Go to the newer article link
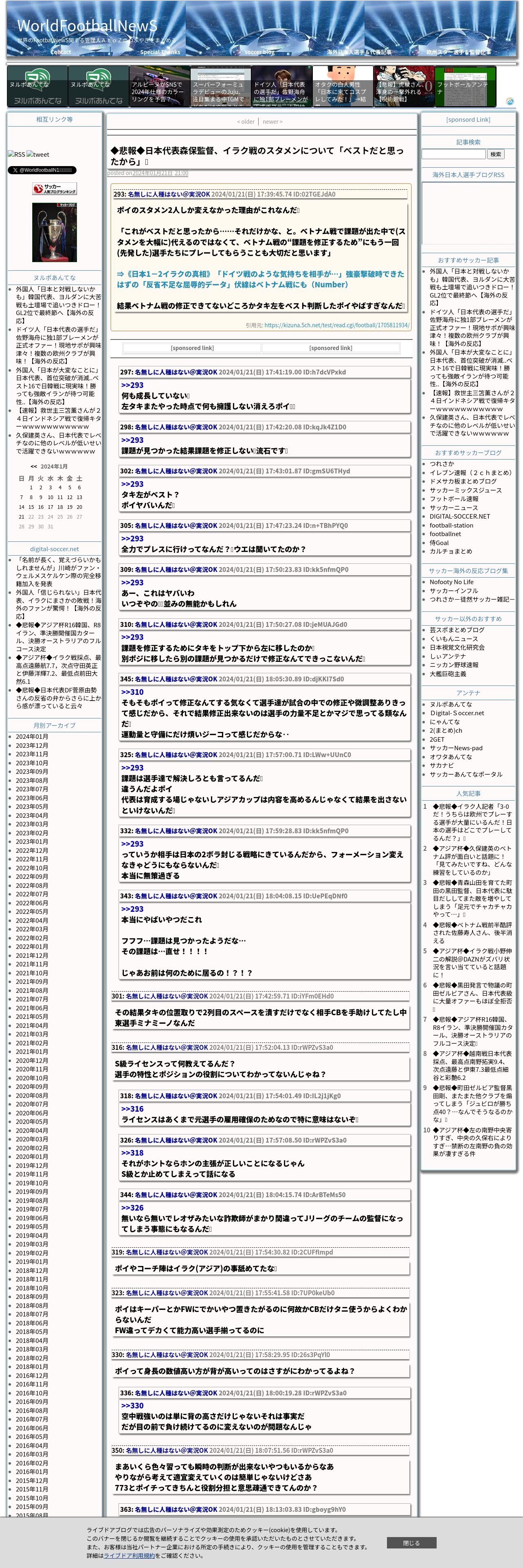 272,122
